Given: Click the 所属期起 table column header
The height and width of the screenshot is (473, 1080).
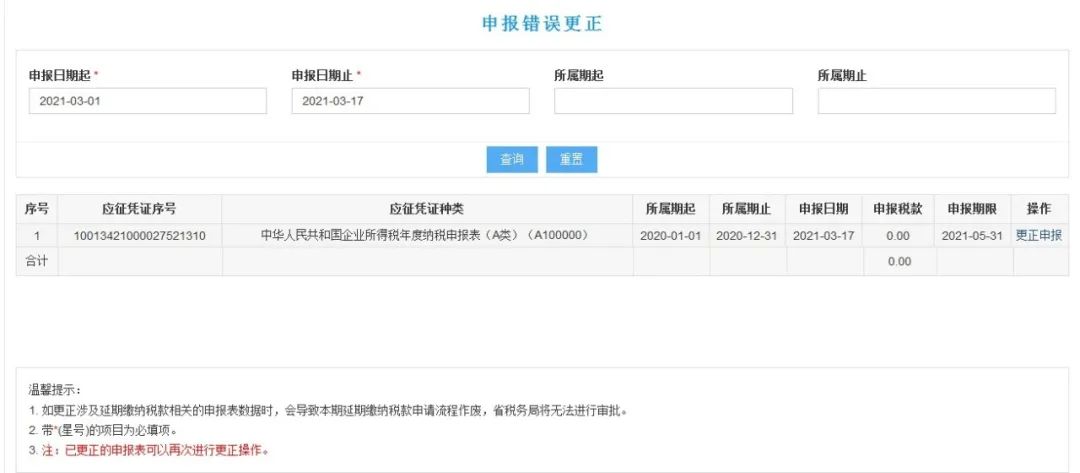Looking at the screenshot, I should click(x=671, y=209).
